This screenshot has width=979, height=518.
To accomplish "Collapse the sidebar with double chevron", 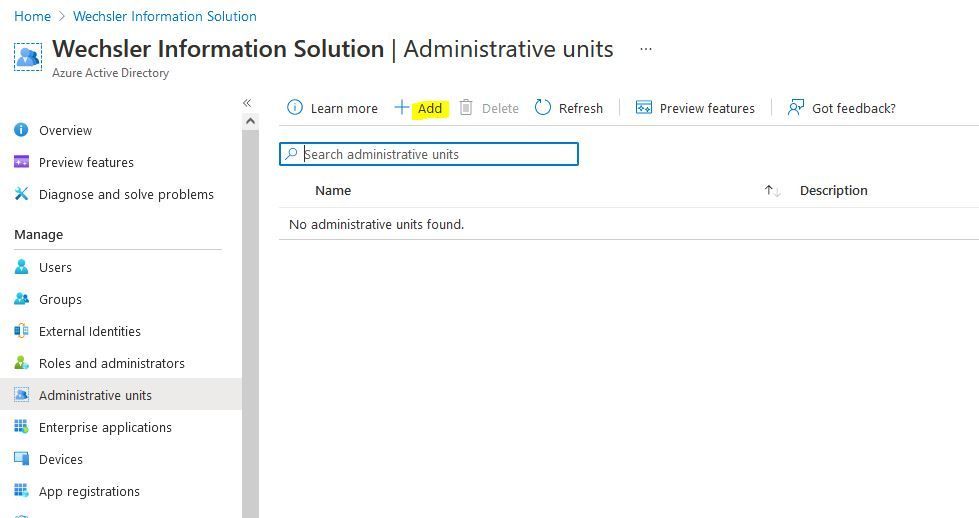I will coord(247,103).
